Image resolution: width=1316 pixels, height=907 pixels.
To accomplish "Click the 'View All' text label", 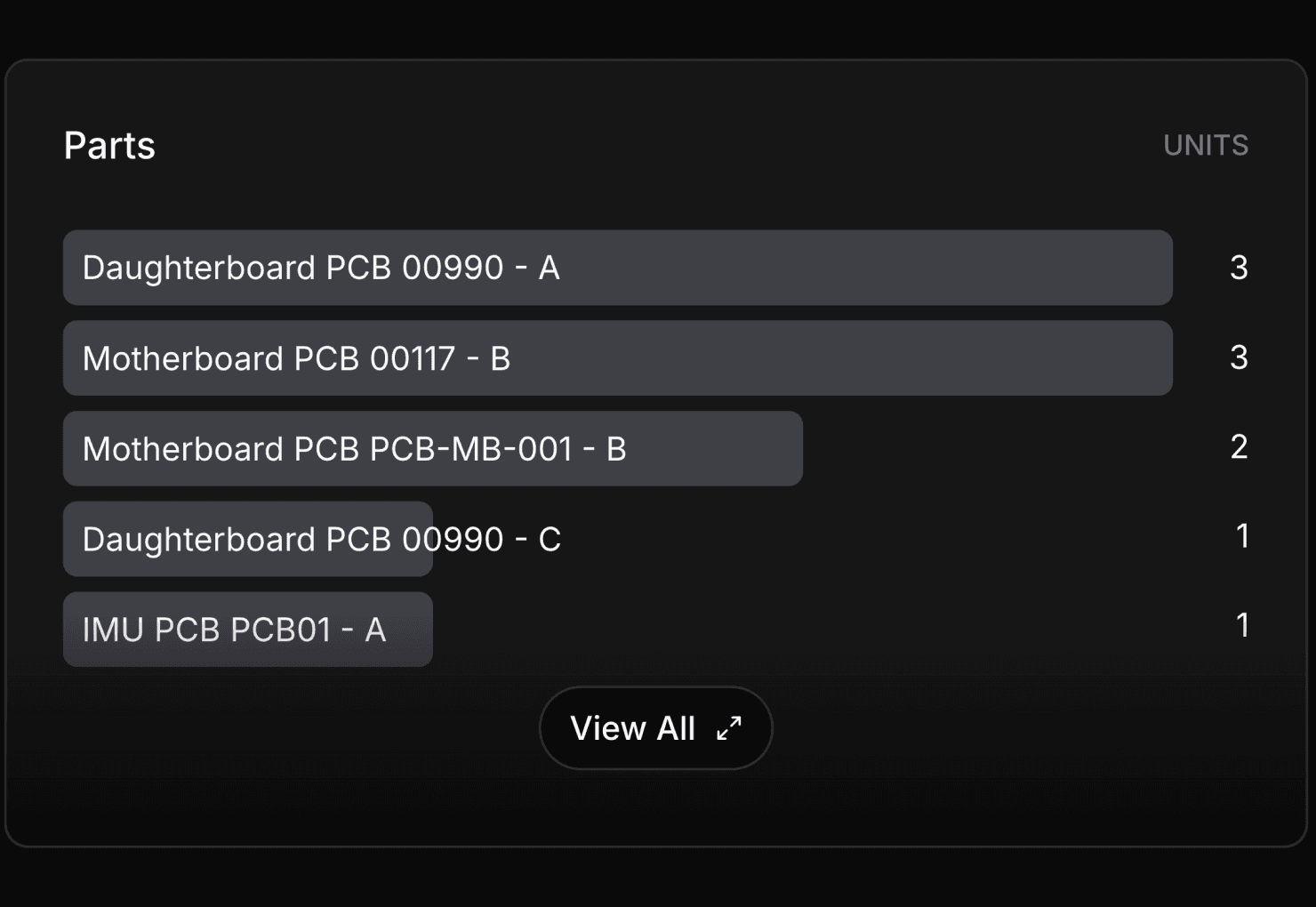I will [x=632, y=728].
